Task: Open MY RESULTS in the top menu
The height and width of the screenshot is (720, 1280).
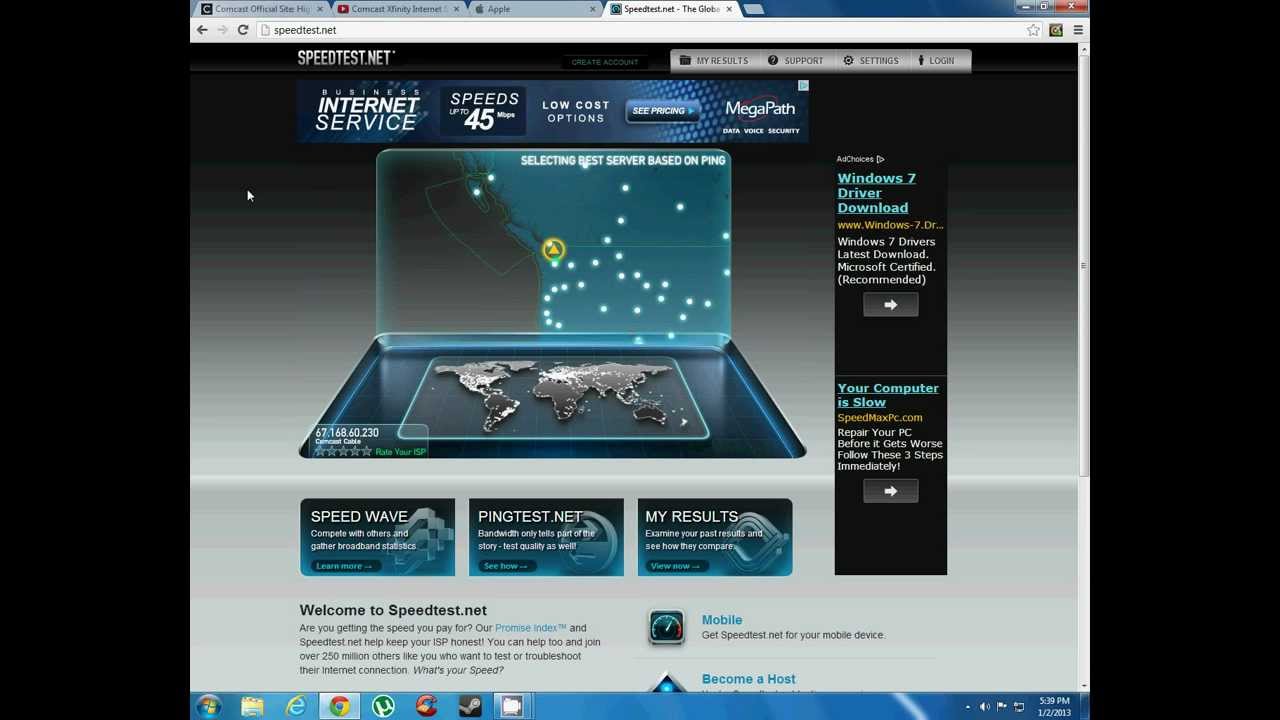Action: [713, 61]
